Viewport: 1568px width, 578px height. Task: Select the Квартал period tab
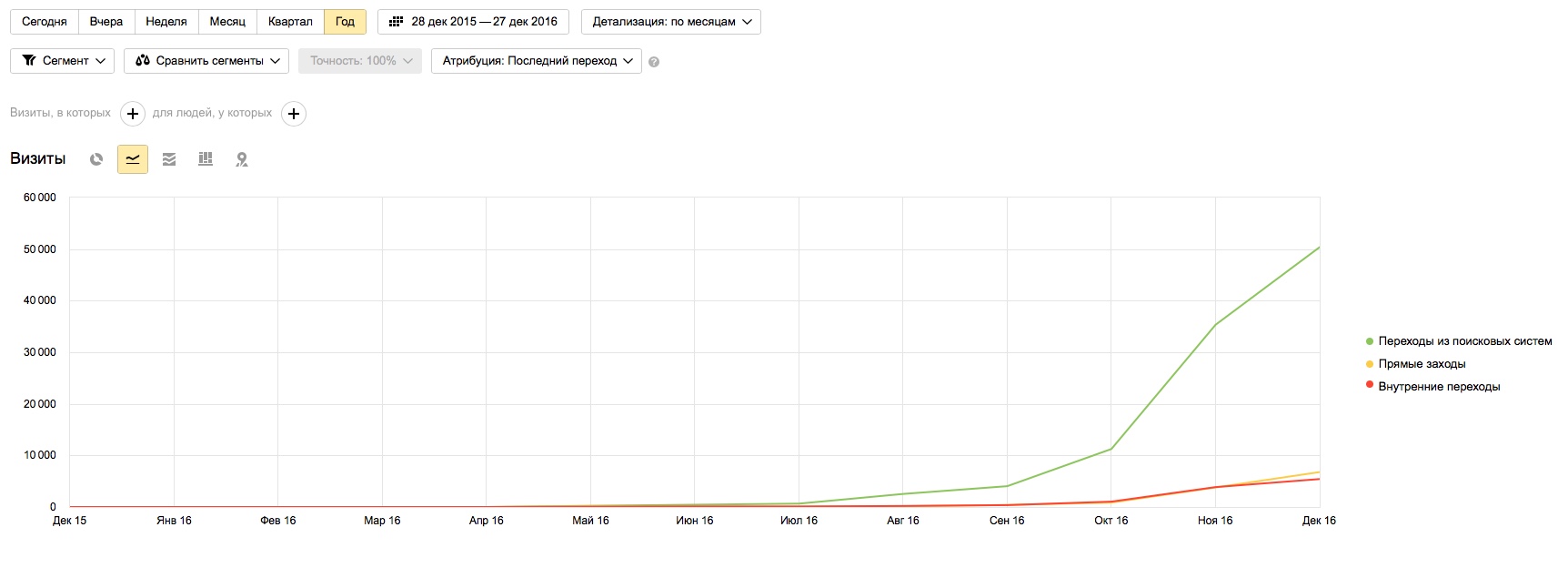coord(290,22)
